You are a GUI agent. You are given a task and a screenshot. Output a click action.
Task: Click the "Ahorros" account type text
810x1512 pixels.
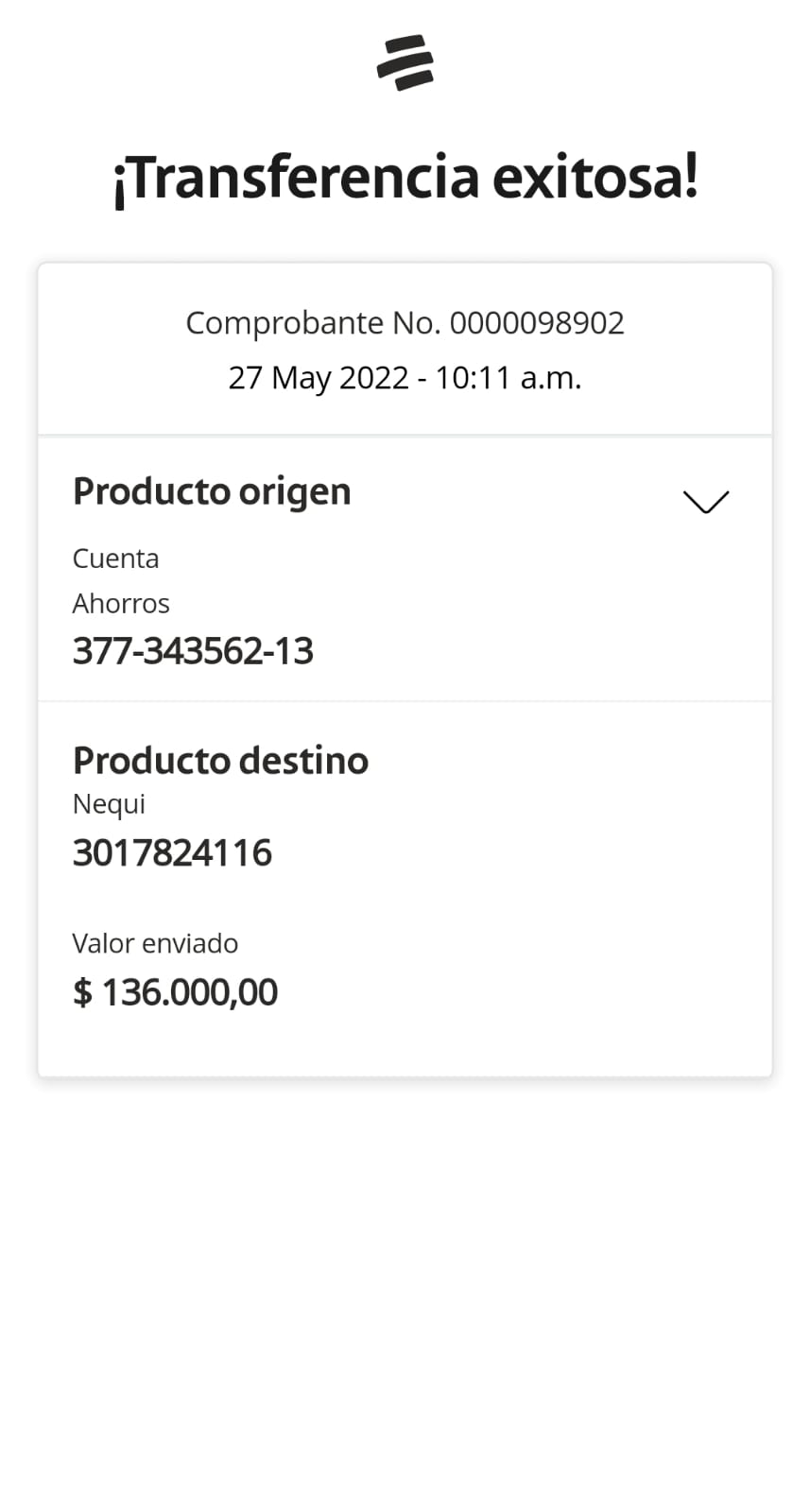point(121,604)
